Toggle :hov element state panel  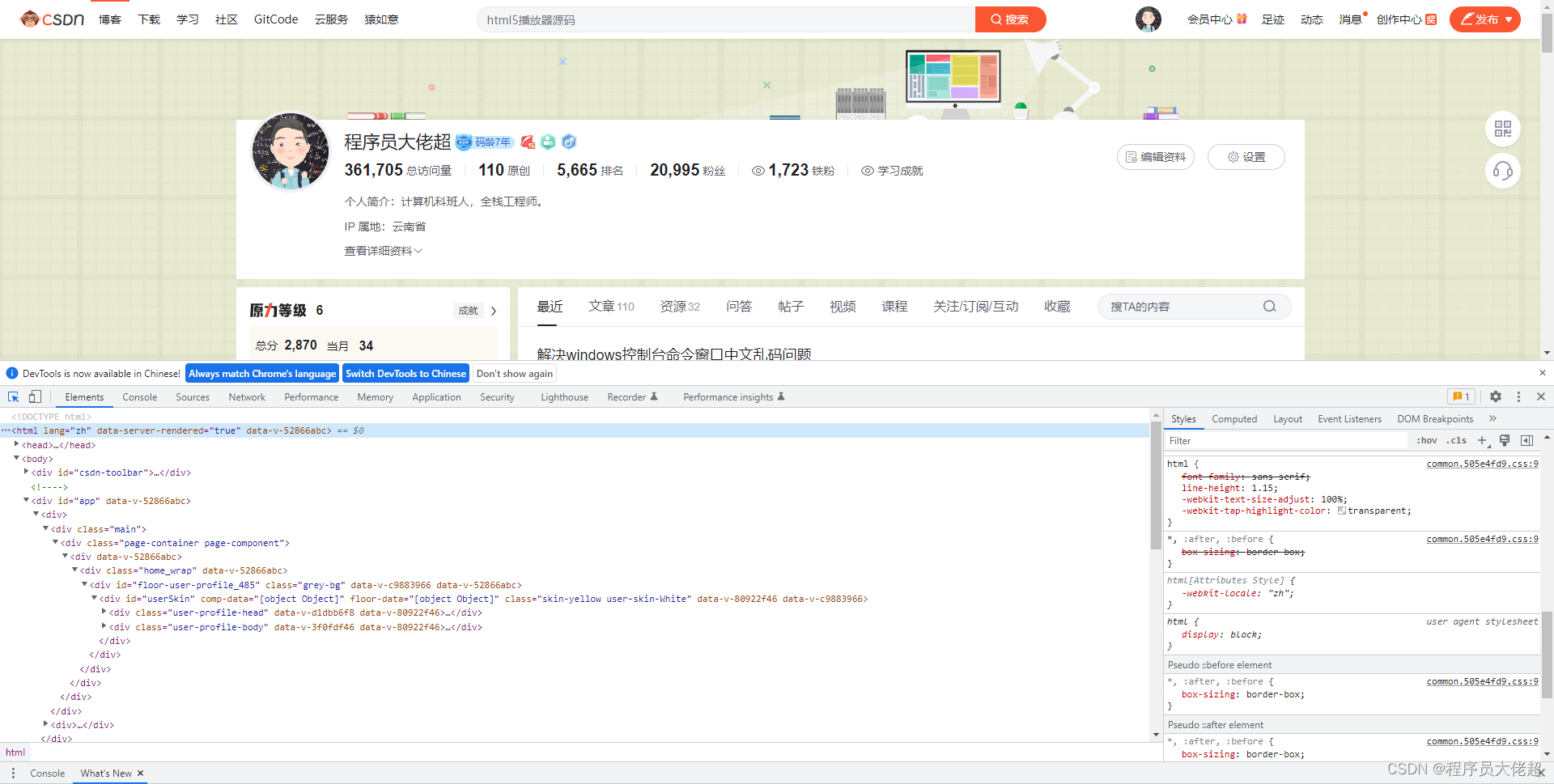1427,440
